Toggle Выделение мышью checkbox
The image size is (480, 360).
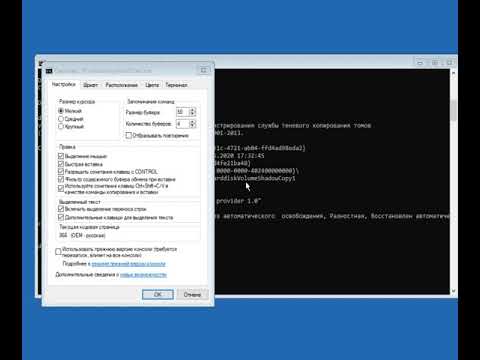[x=61, y=156]
